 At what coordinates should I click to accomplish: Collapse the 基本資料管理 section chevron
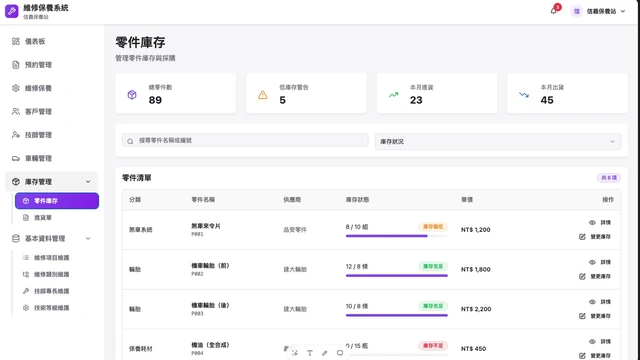[x=88, y=238]
